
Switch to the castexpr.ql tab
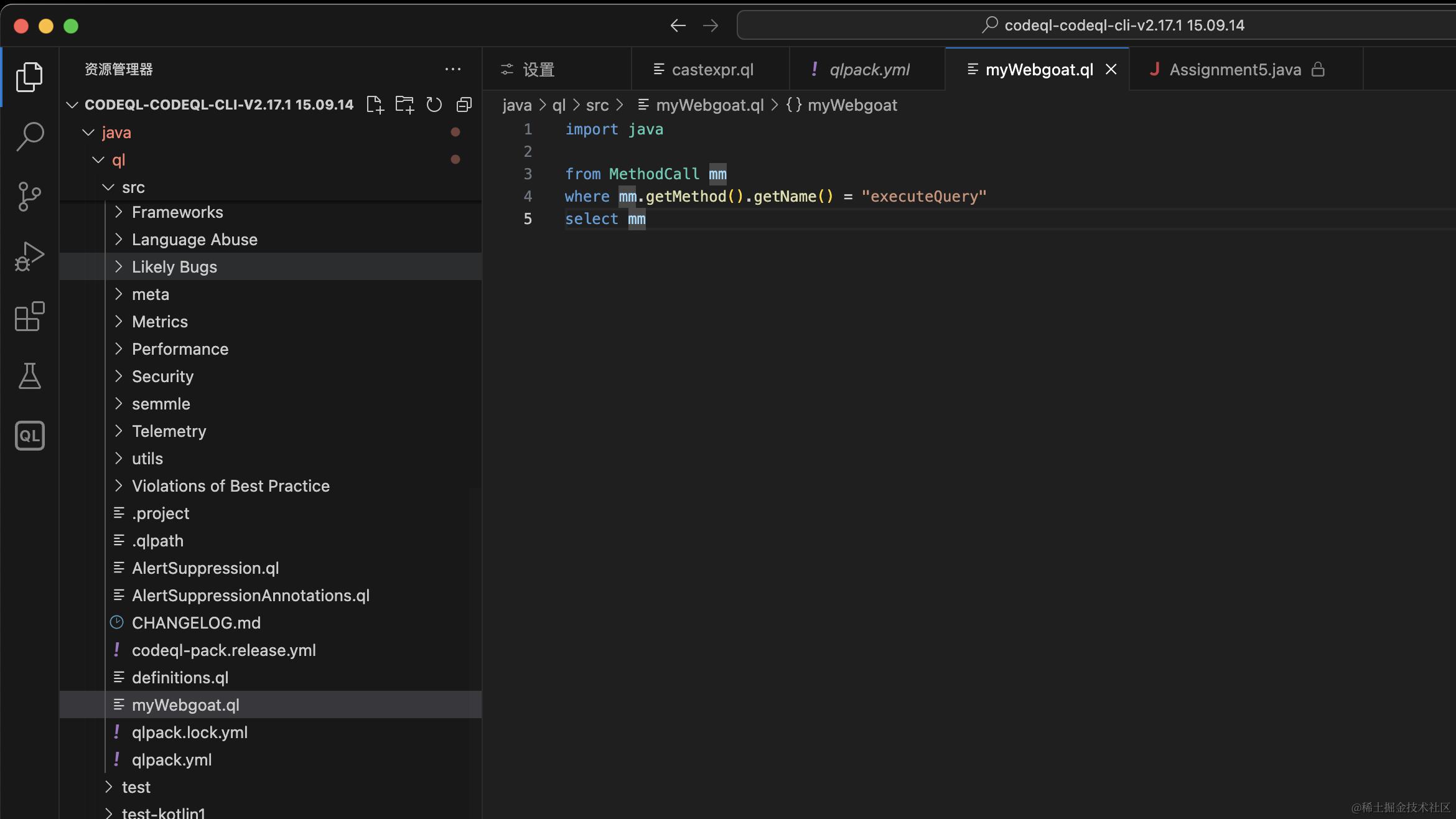click(712, 70)
